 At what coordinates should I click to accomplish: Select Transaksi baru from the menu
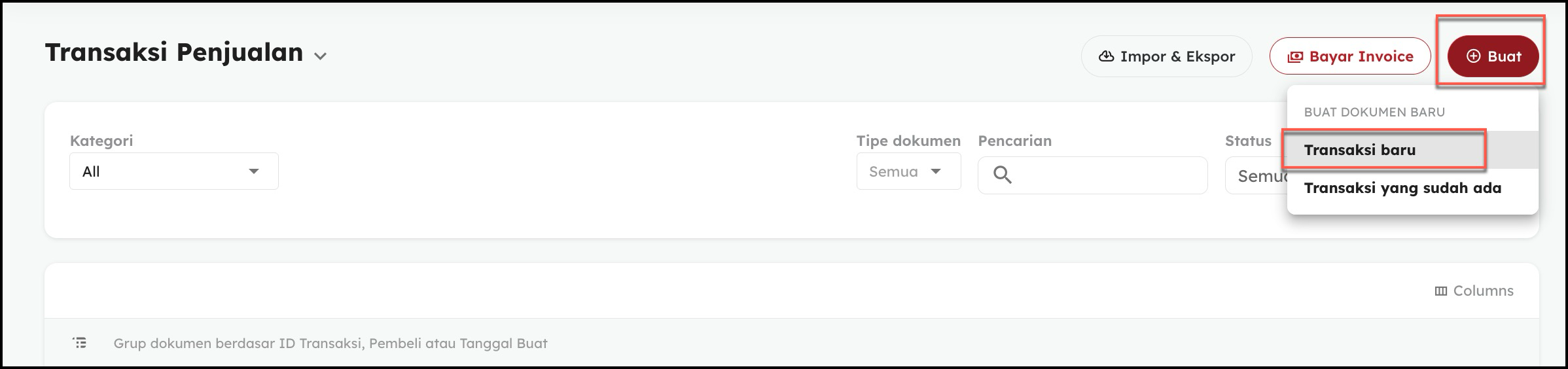[1359, 150]
